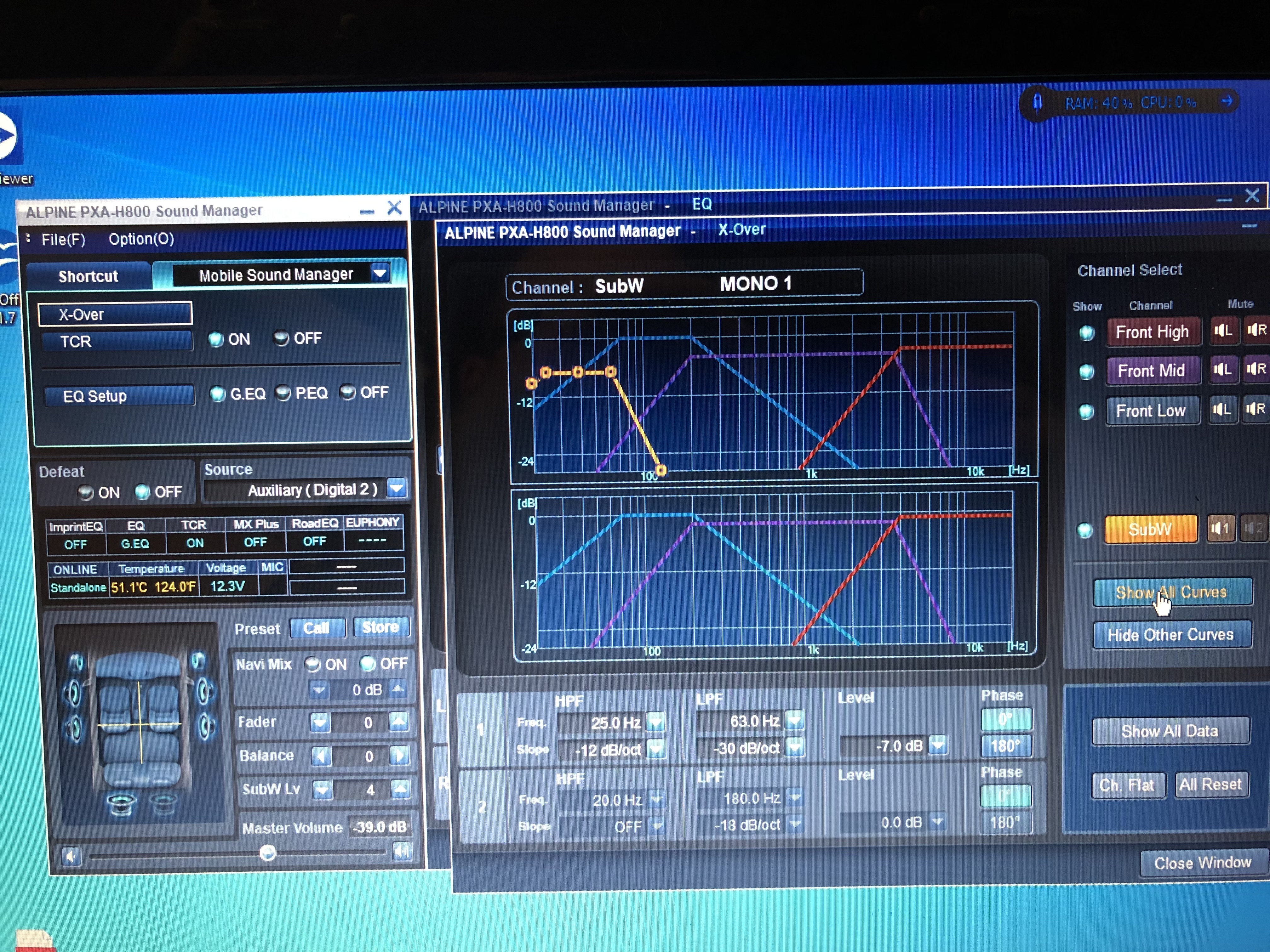Viewport: 1270px width, 952px height.
Task: Click Ch. Flat button
Action: (1128, 785)
